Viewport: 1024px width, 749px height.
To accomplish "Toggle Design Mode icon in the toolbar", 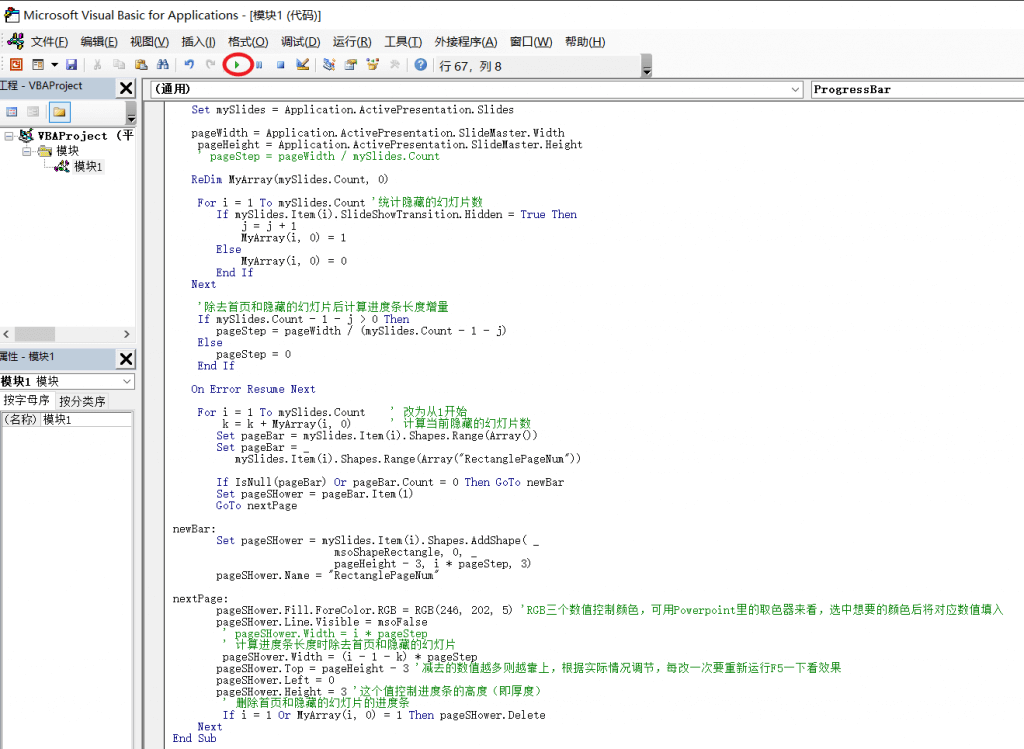I will [302, 65].
